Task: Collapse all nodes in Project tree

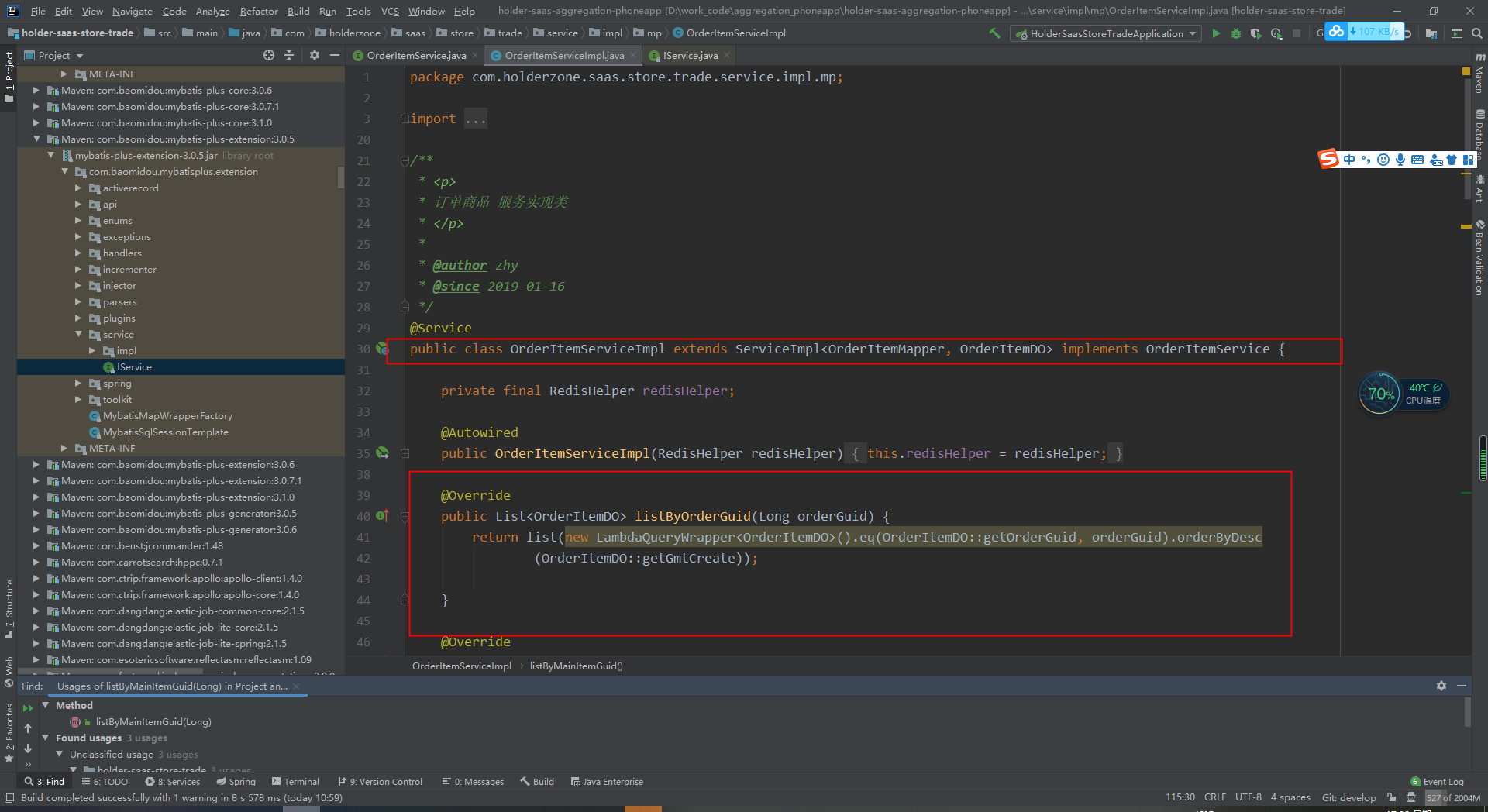Action: pos(288,55)
